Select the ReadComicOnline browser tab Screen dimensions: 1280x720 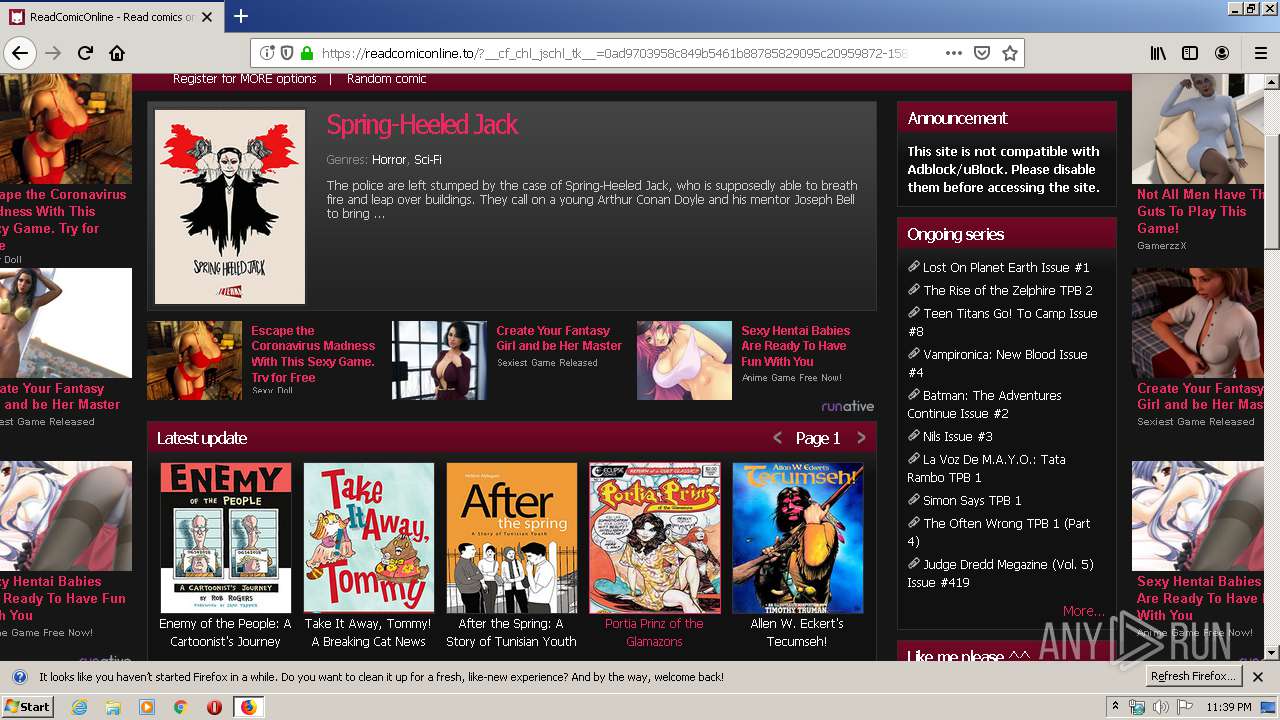(111, 17)
